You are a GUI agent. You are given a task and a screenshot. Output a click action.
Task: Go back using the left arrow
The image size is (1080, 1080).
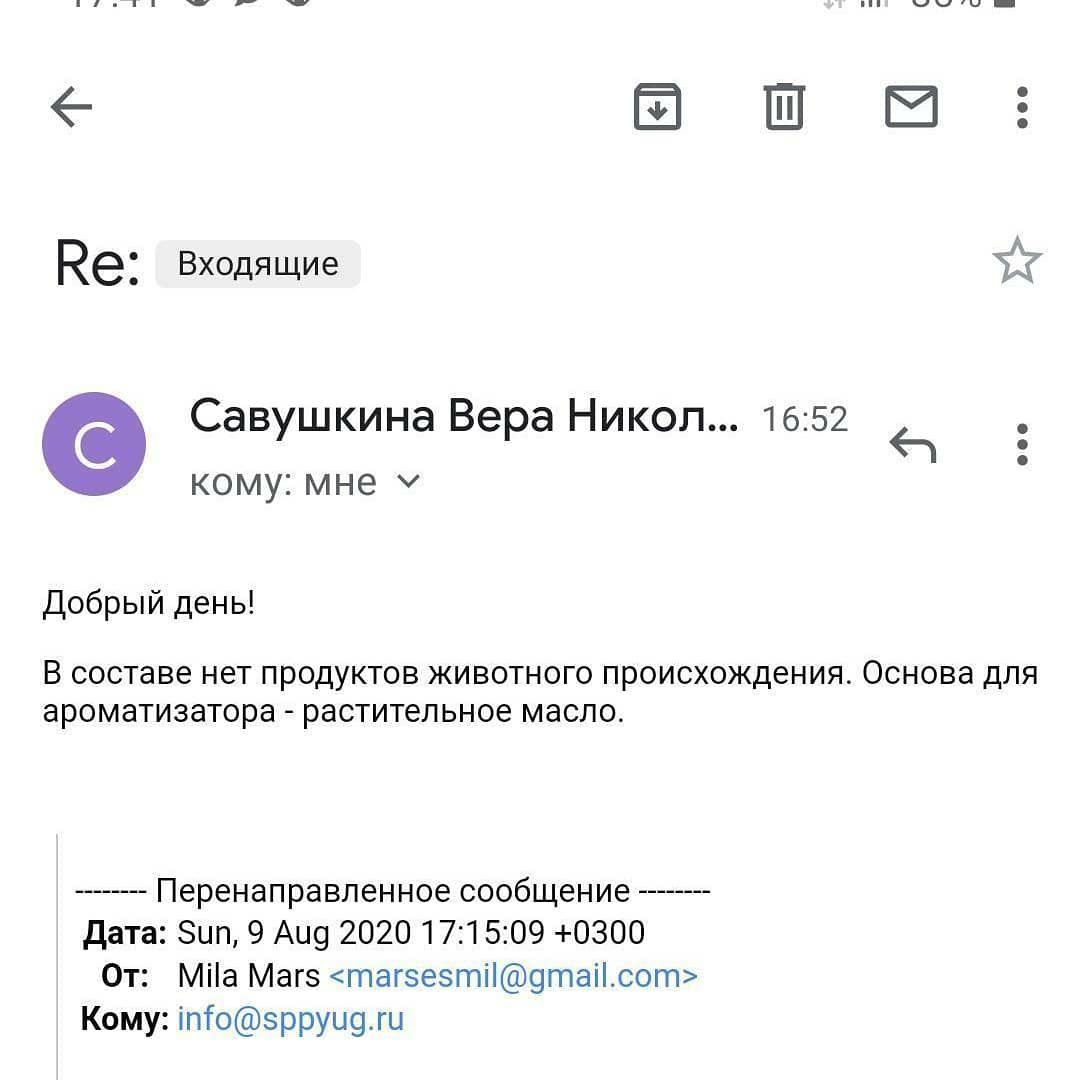[71, 107]
